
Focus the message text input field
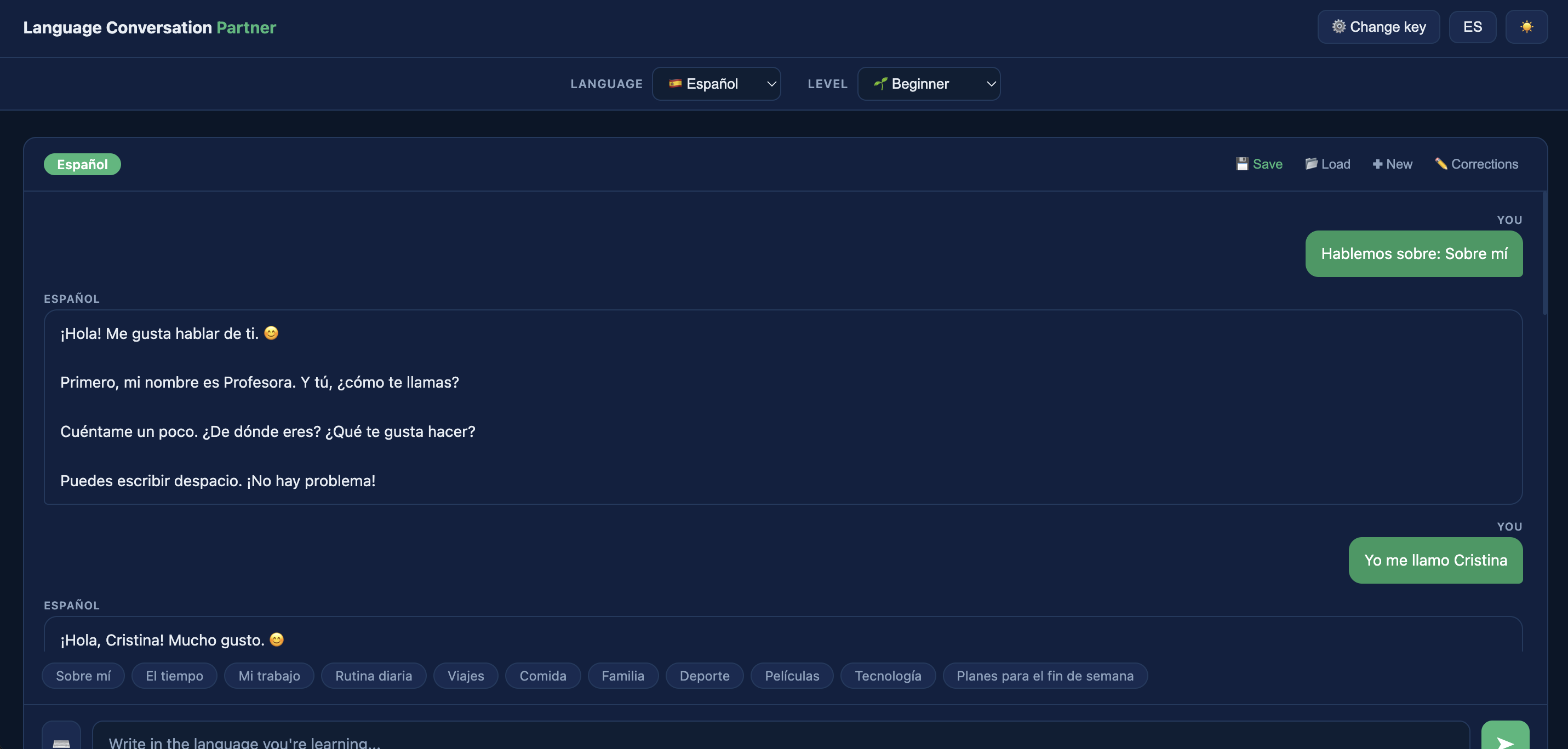781,736
